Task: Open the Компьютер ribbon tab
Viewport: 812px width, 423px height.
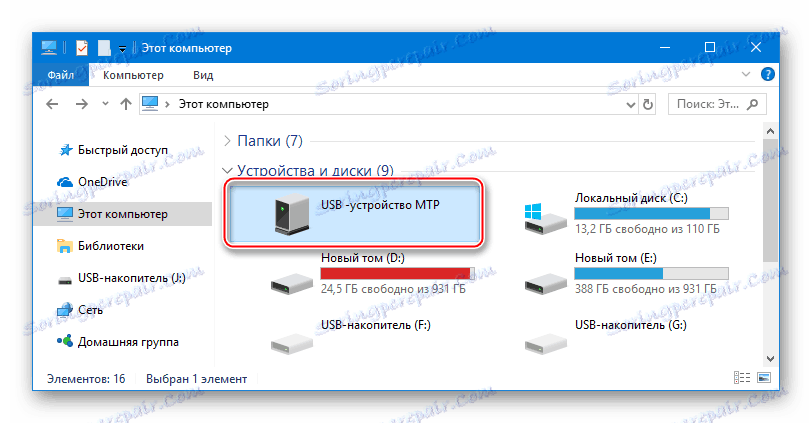Action: 133,75
